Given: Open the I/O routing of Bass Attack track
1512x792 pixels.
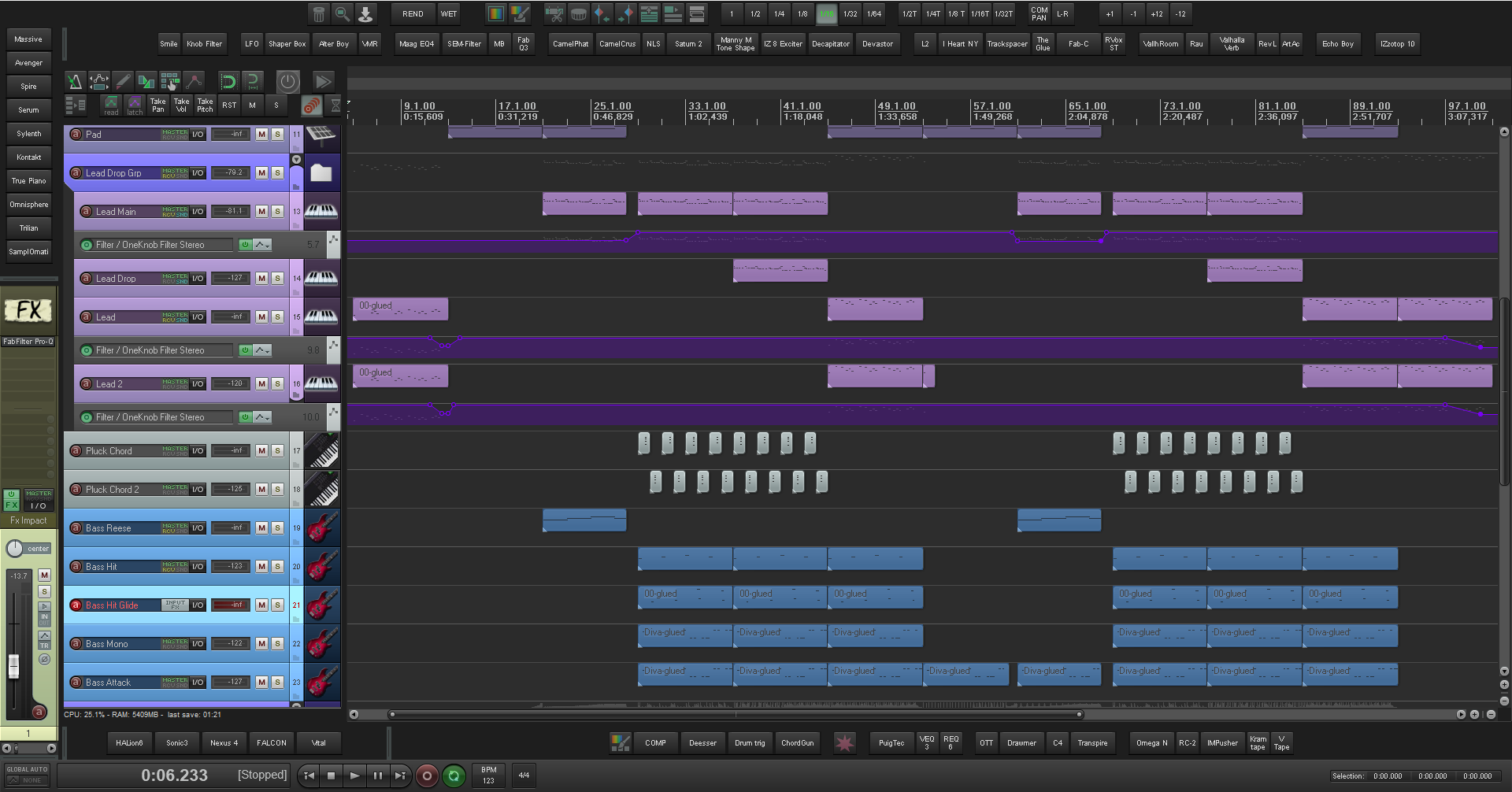Looking at the screenshot, I should [198, 682].
